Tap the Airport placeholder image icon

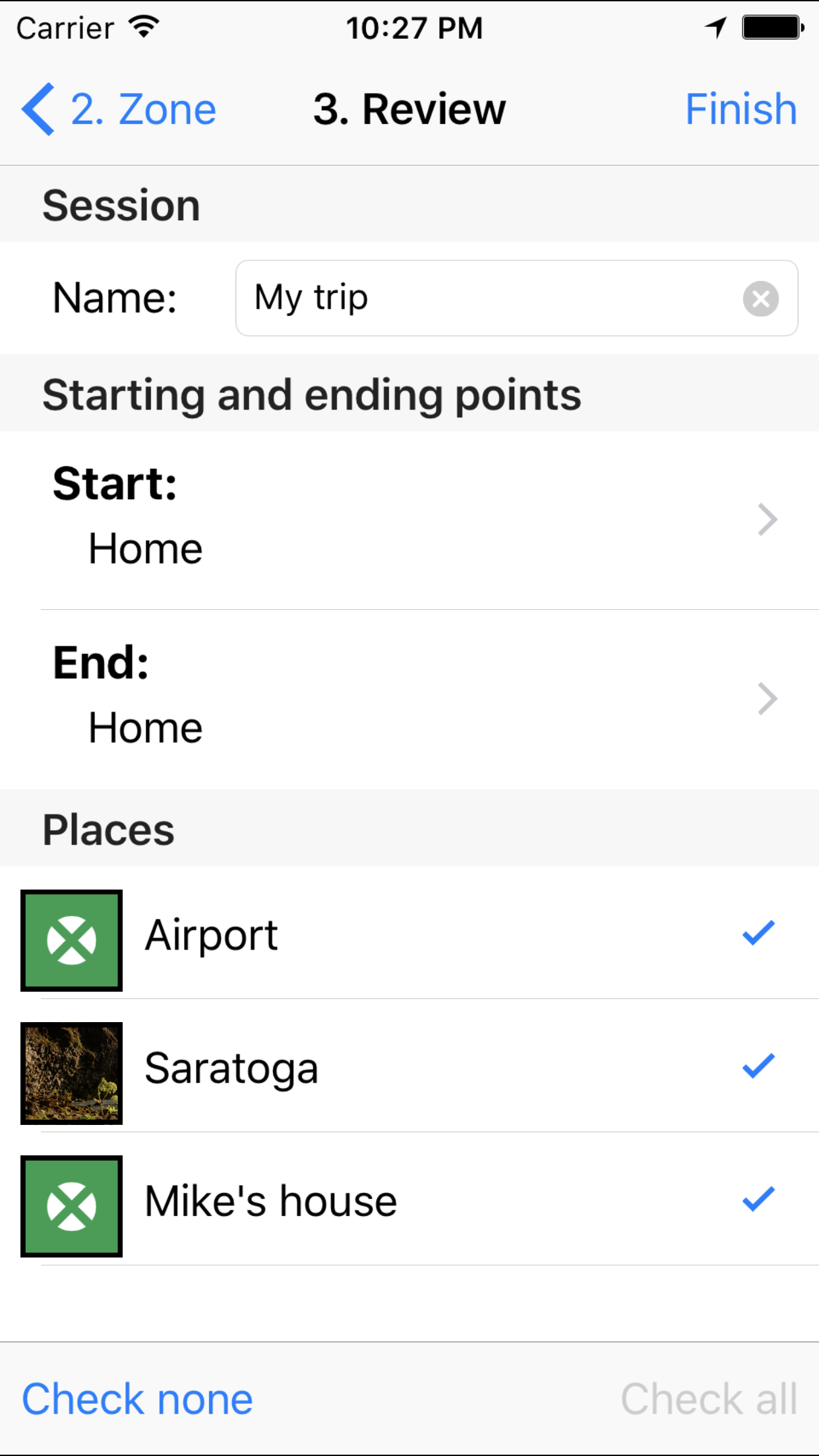(x=72, y=940)
